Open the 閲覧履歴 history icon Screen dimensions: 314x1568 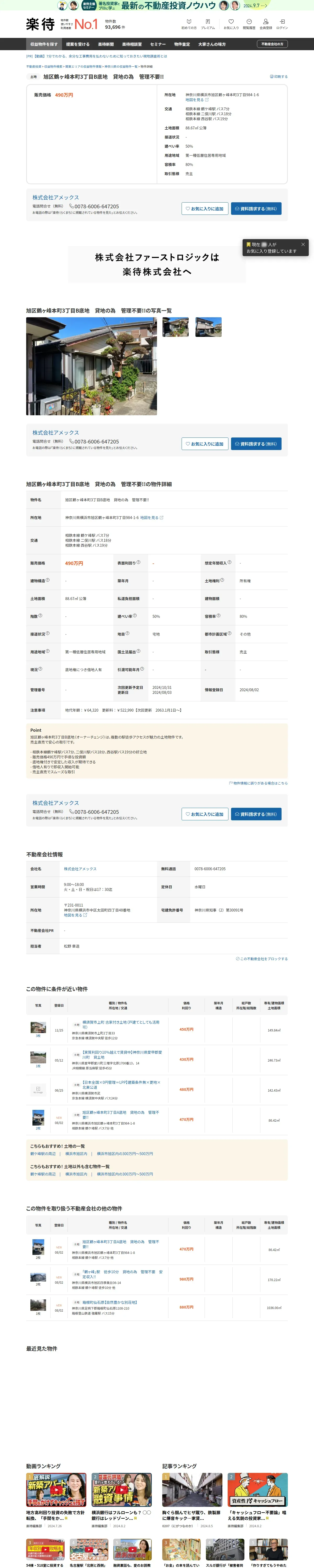(249, 24)
